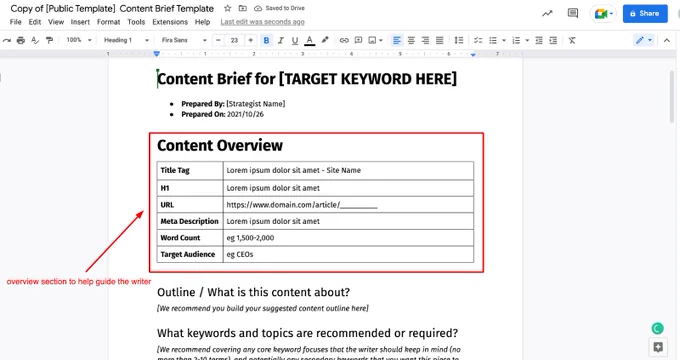Expand bulleted list options arrow

[x=504, y=40]
